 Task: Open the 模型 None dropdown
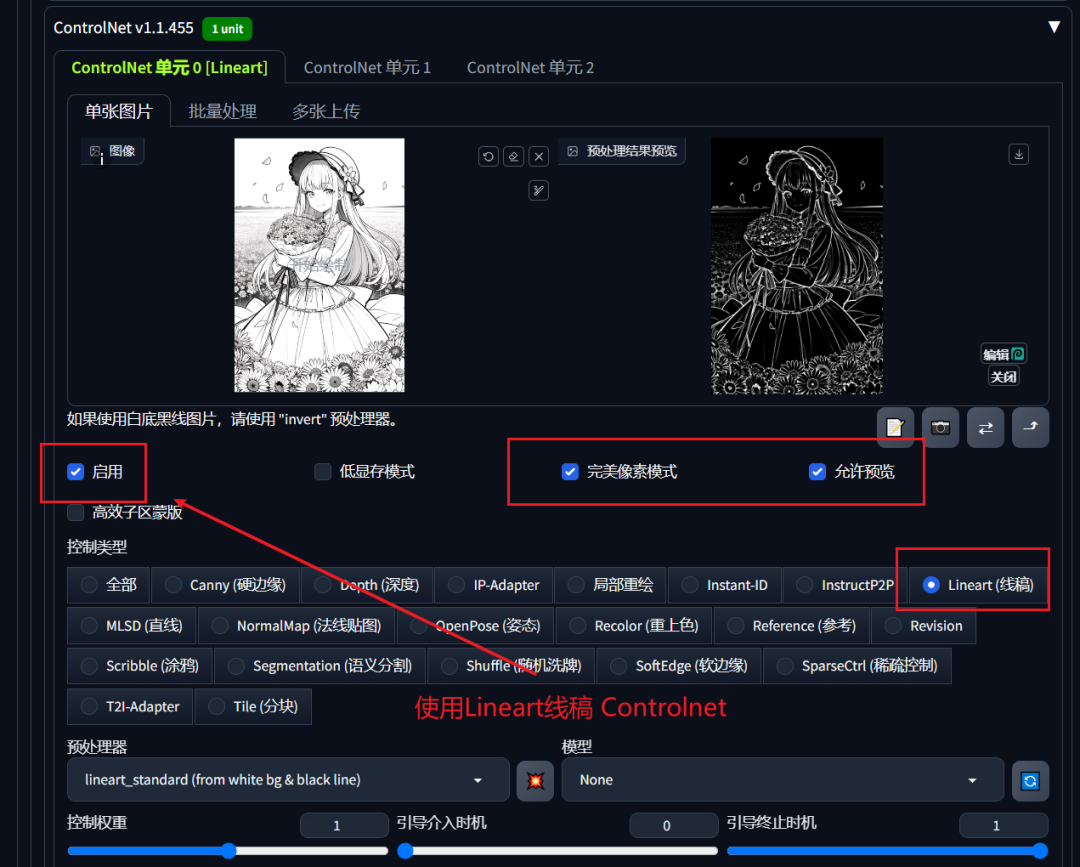[x=782, y=780]
